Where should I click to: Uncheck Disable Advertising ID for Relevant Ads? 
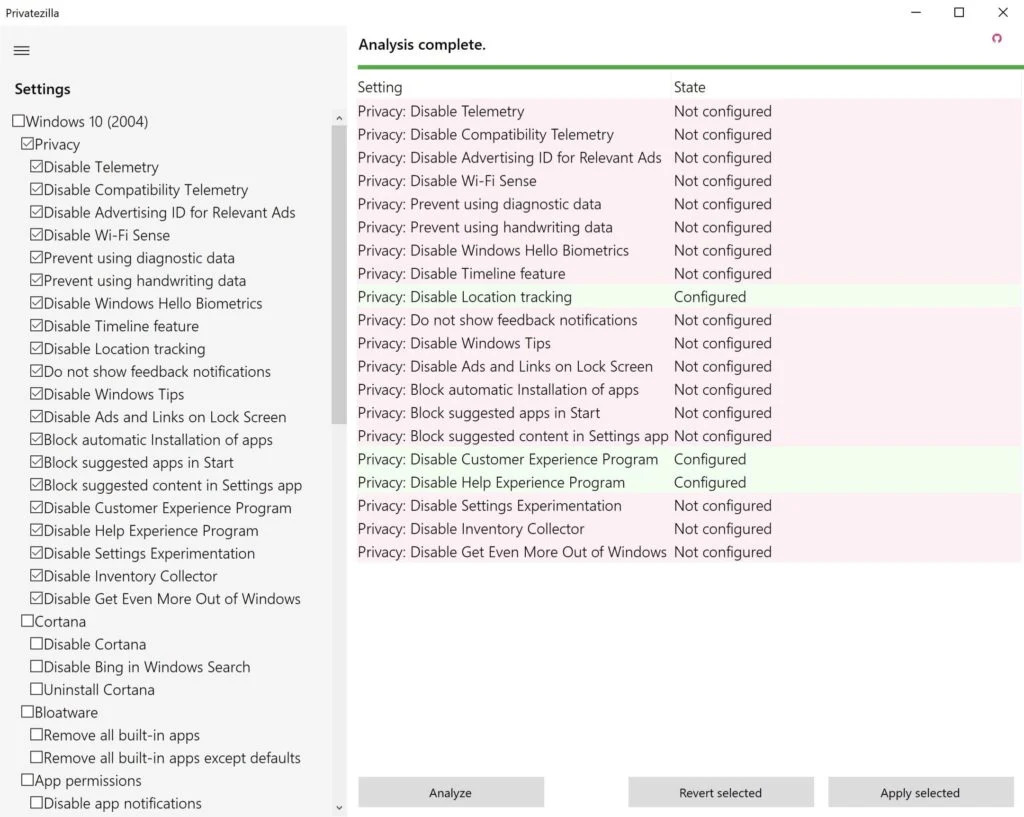click(37, 212)
